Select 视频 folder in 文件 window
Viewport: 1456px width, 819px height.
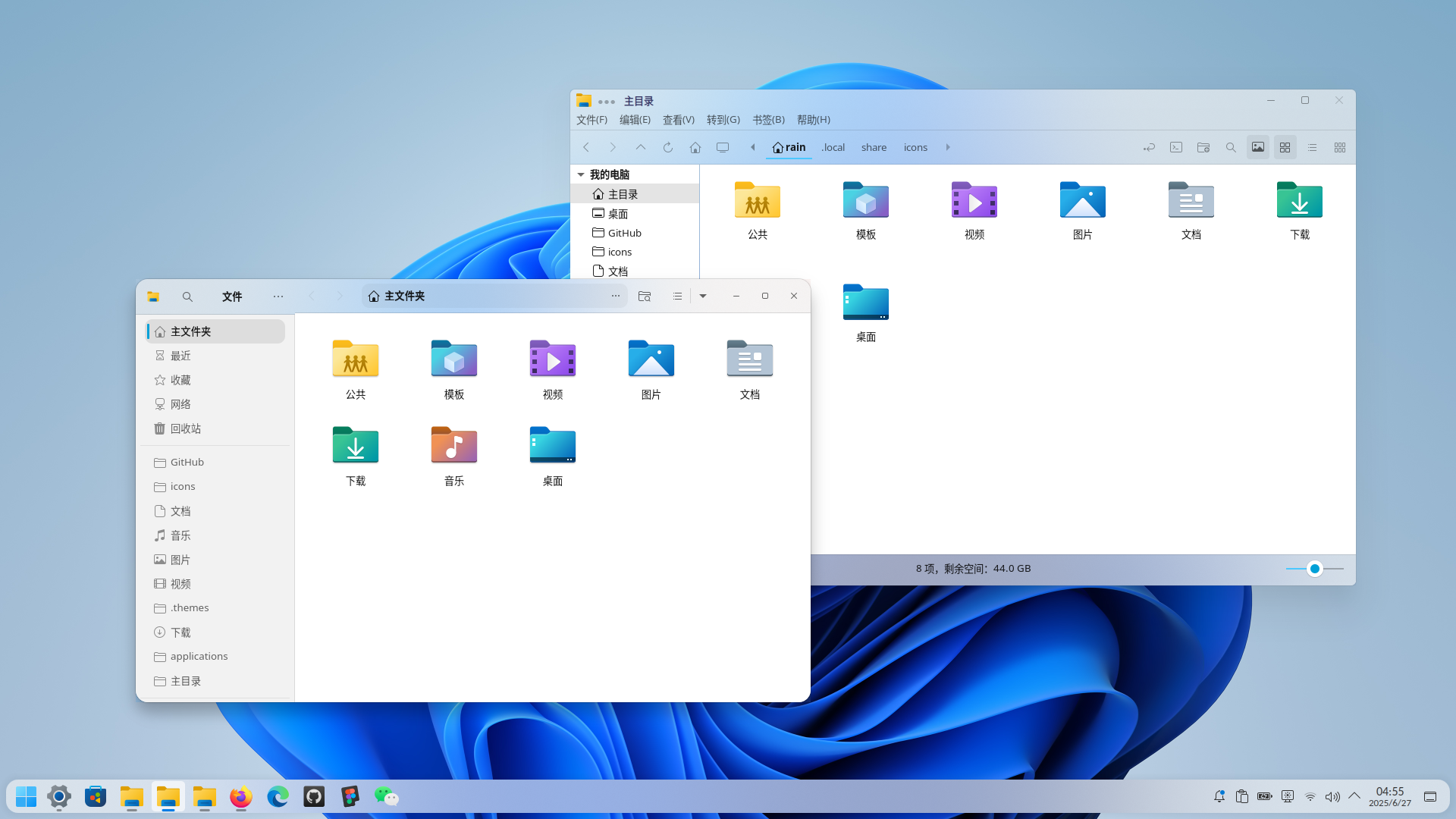(552, 369)
